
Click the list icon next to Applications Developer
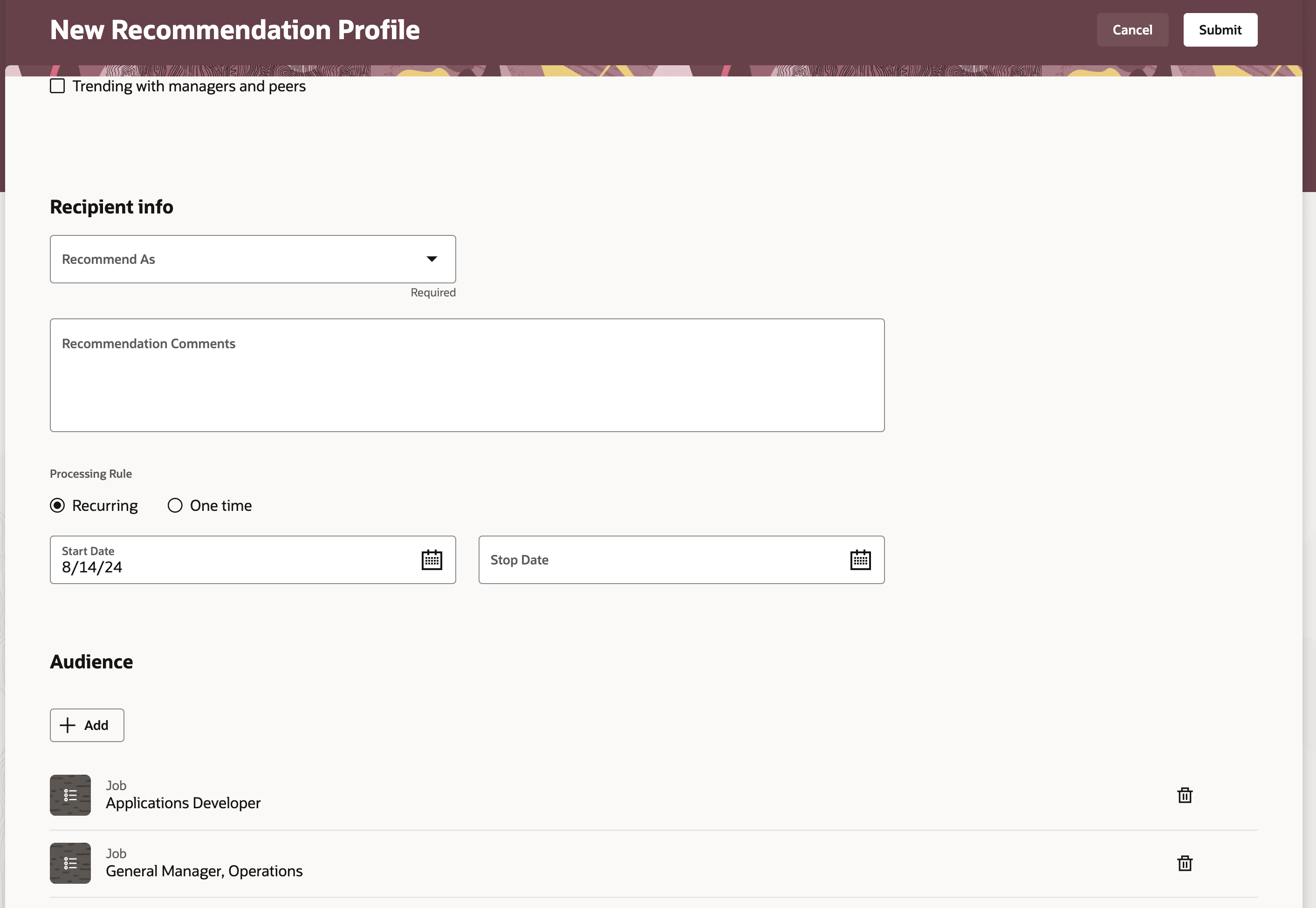pyautogui.click(x=70, y=795)
